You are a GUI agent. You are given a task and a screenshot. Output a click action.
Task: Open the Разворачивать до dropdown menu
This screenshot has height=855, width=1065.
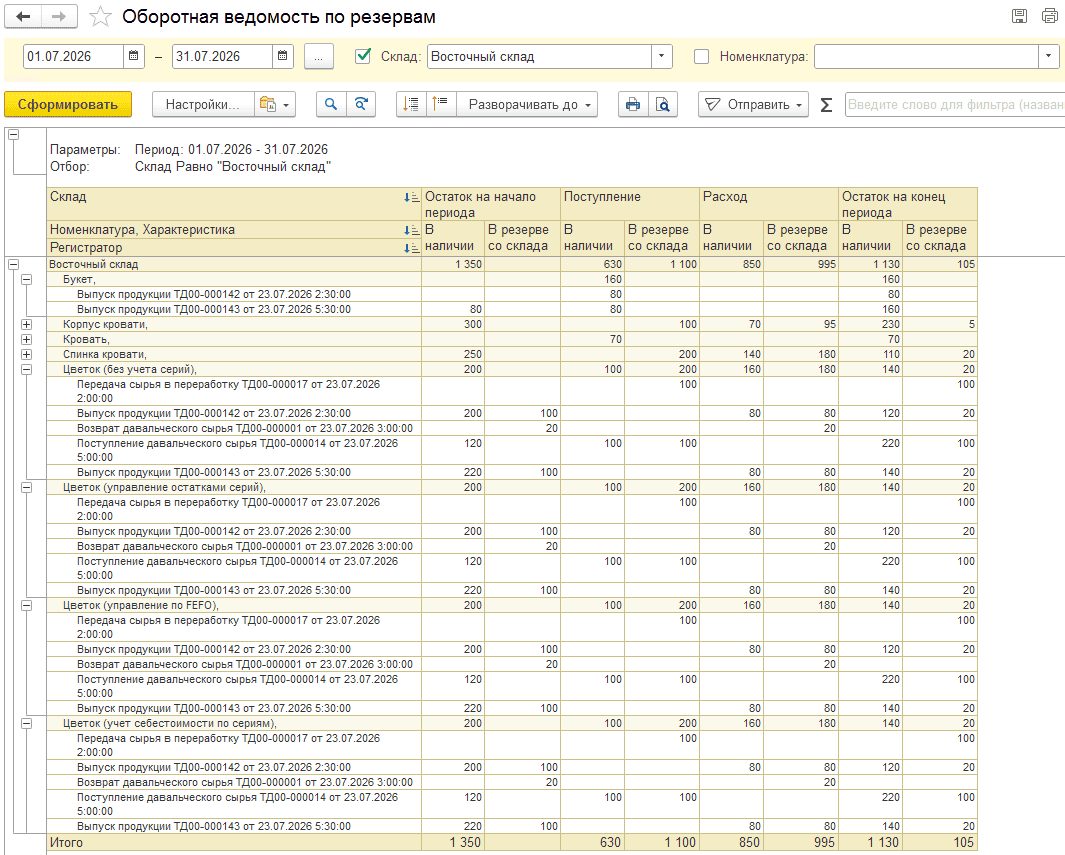528,105
